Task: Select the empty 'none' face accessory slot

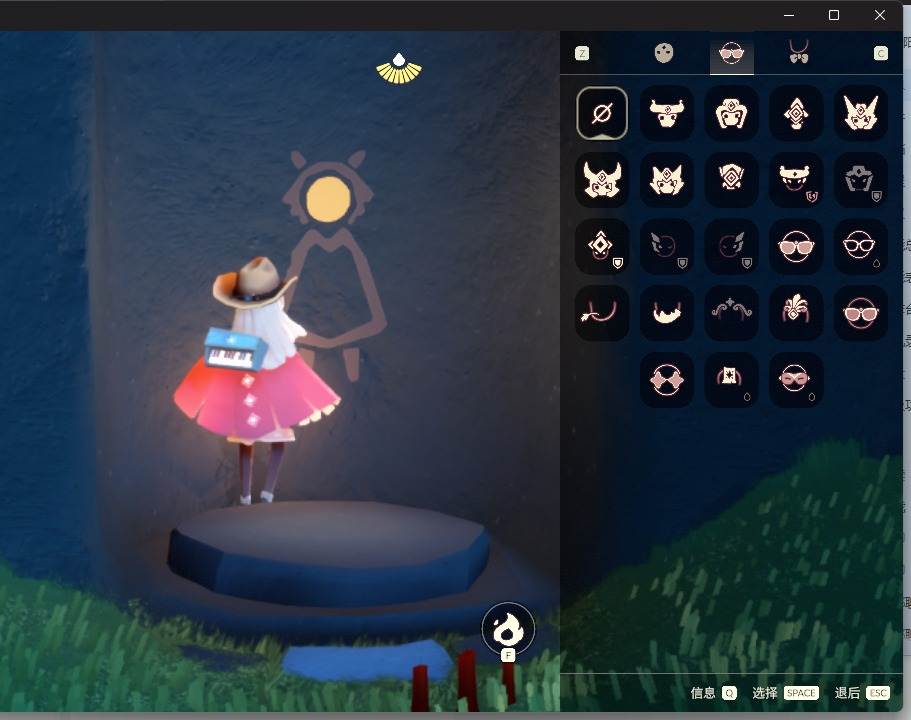Action: [602, 113]
